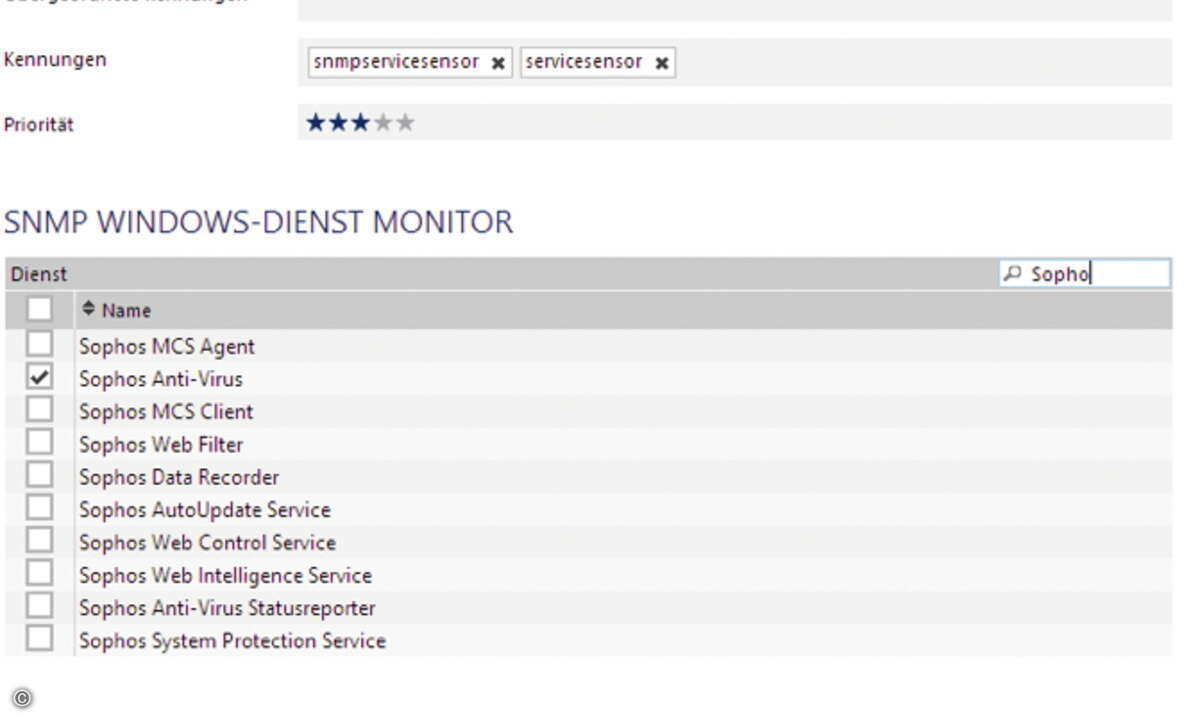1200x720 pixels.
Task: Select Sophos System Protection Service checkbox
Action: pos(39,639)
